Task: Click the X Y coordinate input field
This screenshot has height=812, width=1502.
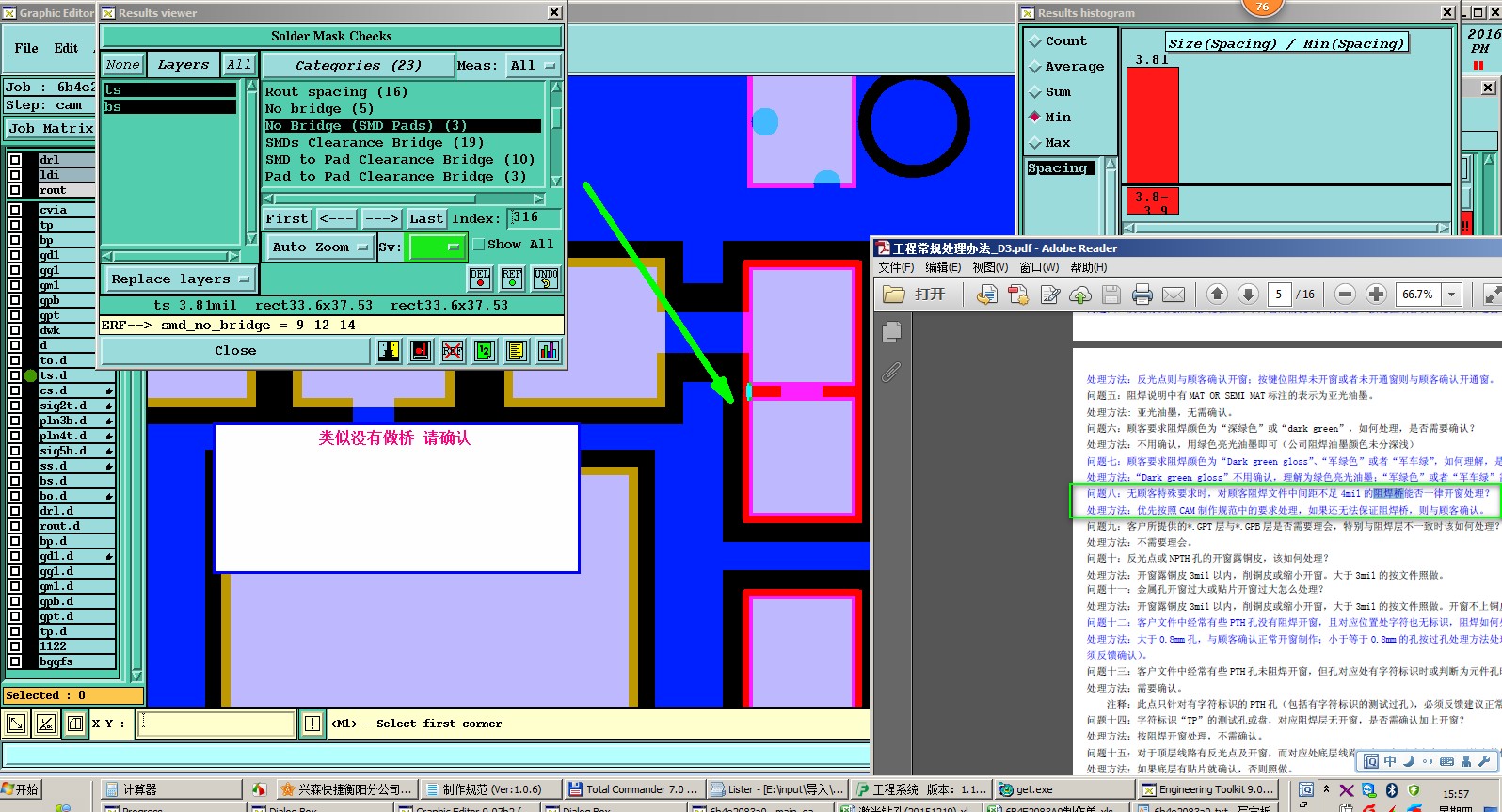Action: [216, 724]
